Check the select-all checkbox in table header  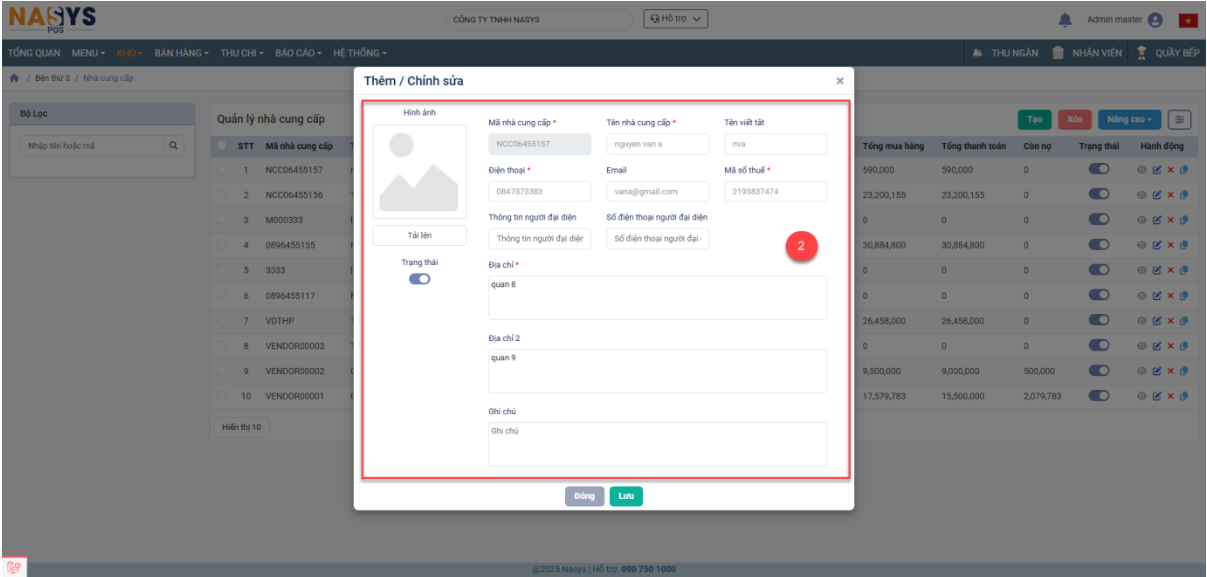pos(222,146)
